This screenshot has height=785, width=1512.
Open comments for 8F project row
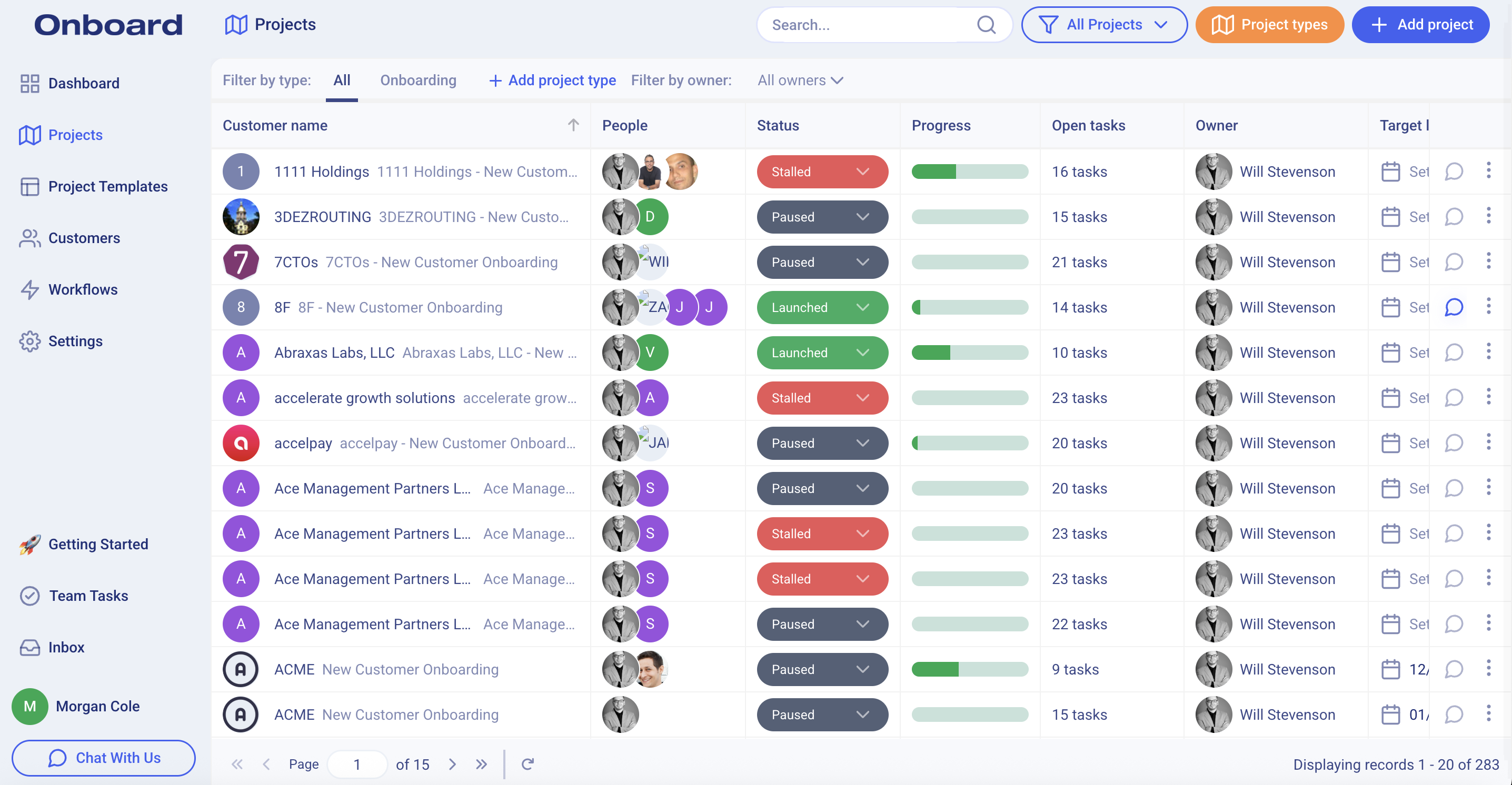1454,307
